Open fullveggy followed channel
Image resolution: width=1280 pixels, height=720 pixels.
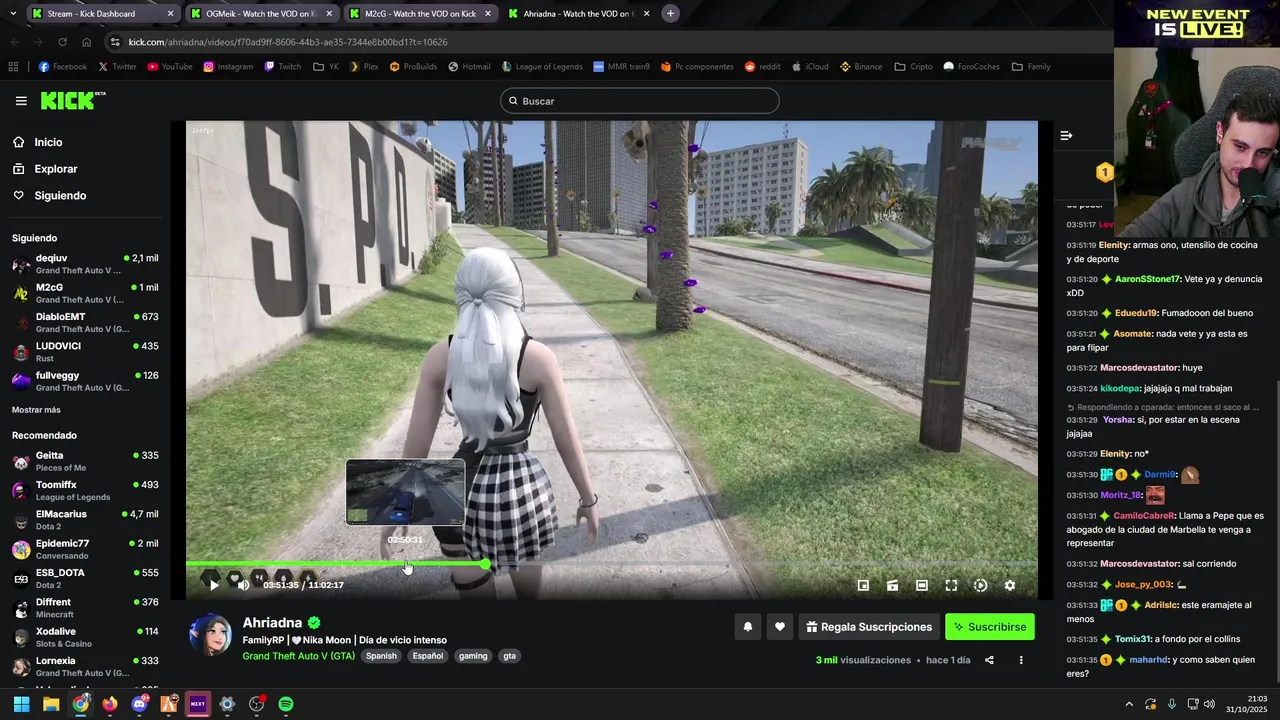point(85,381)
